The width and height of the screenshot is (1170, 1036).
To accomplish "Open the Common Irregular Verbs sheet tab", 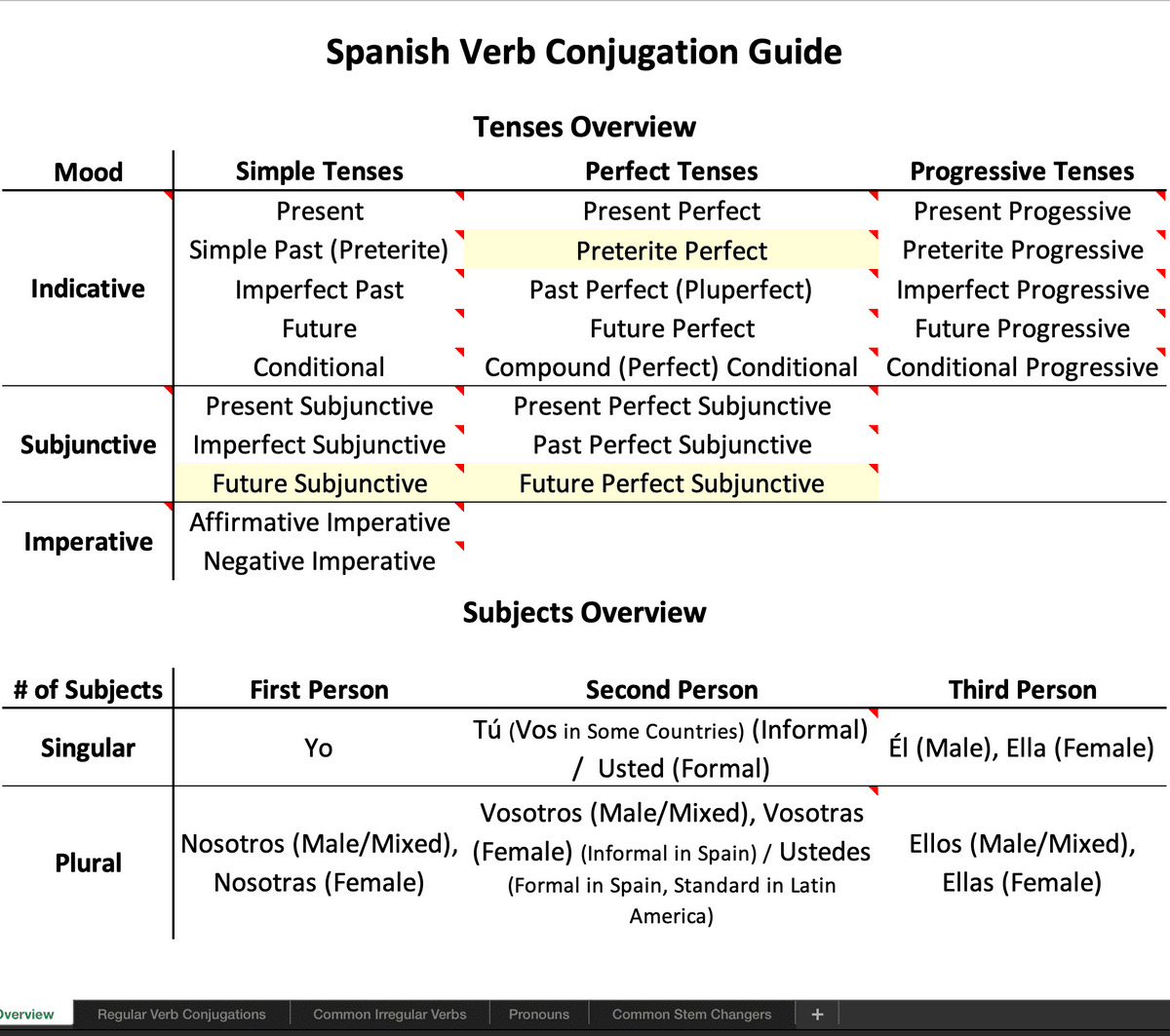I will 390,1015.
